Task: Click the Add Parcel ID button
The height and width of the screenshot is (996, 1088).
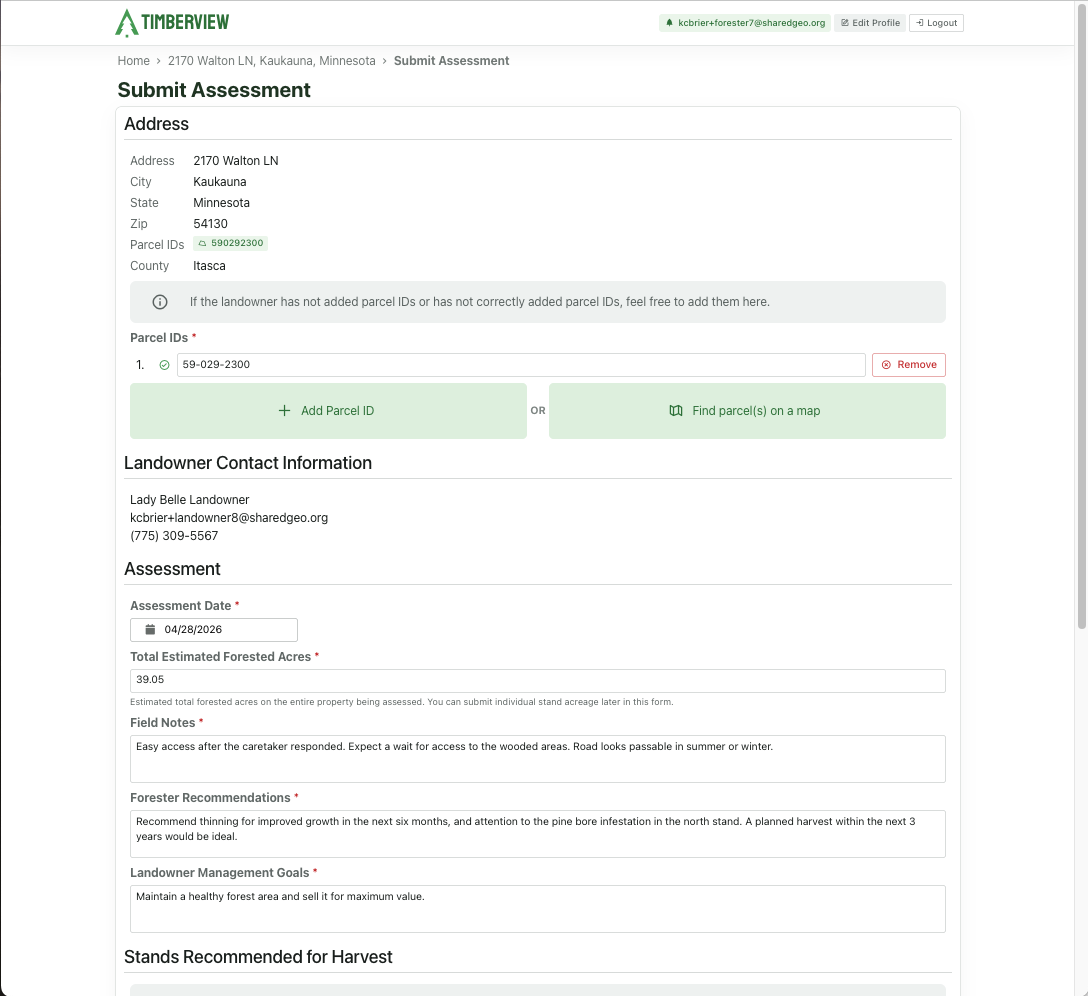Action: [328, 411]
